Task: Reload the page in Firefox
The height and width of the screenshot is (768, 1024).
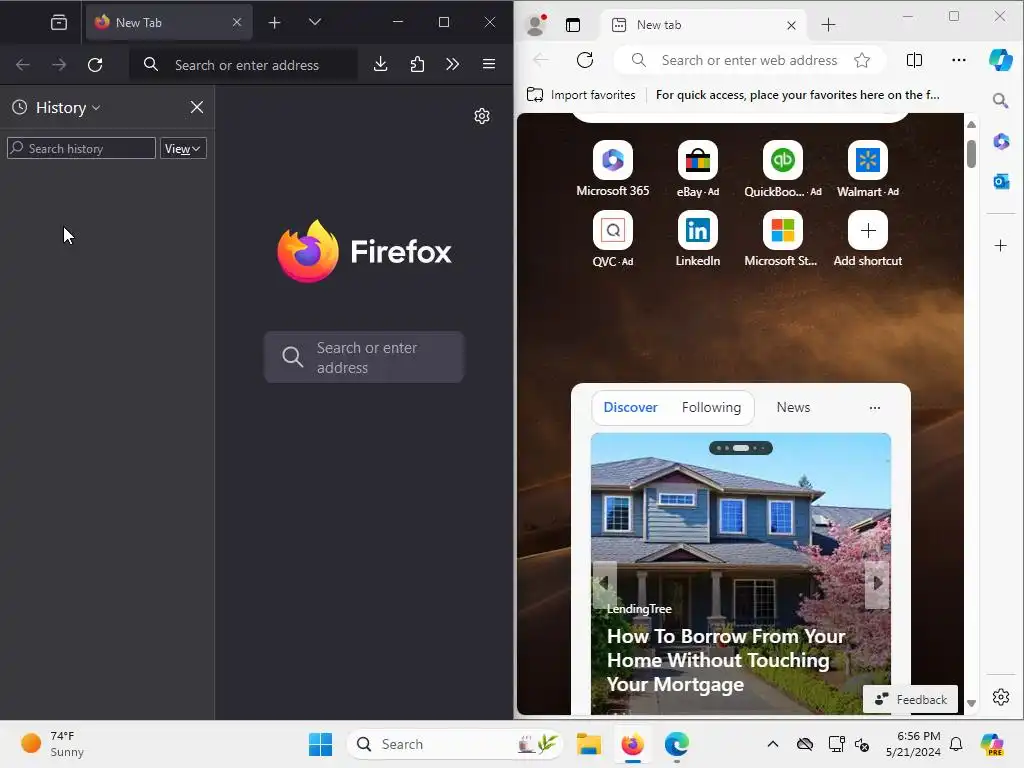Action: pos(95,65)
